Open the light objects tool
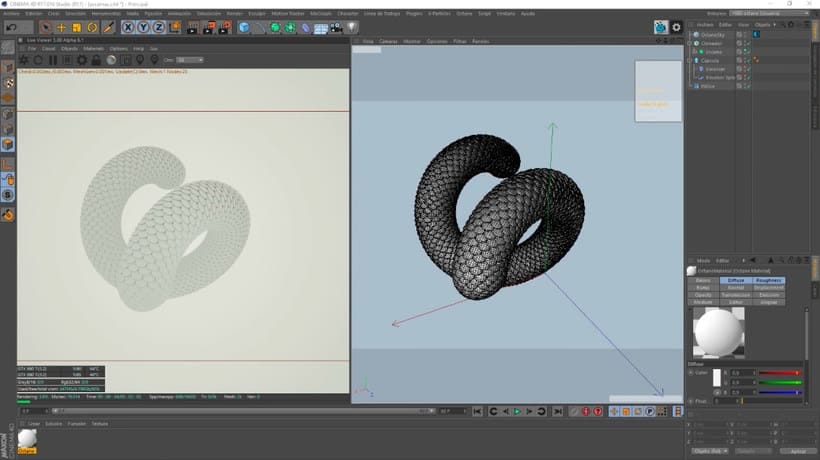Image resolution: width=820 pixels, height=460 pixels. click(352, 27)
